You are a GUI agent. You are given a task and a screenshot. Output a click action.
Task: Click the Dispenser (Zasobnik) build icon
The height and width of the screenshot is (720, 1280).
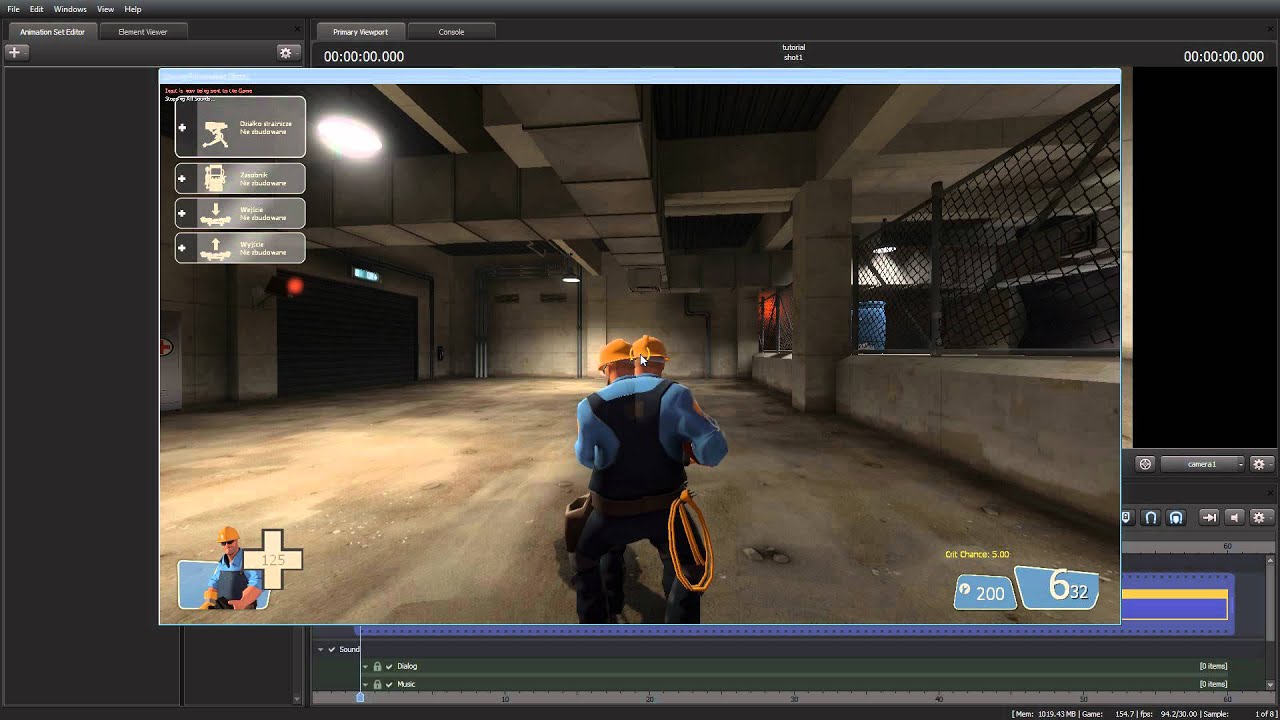(215, 179)
